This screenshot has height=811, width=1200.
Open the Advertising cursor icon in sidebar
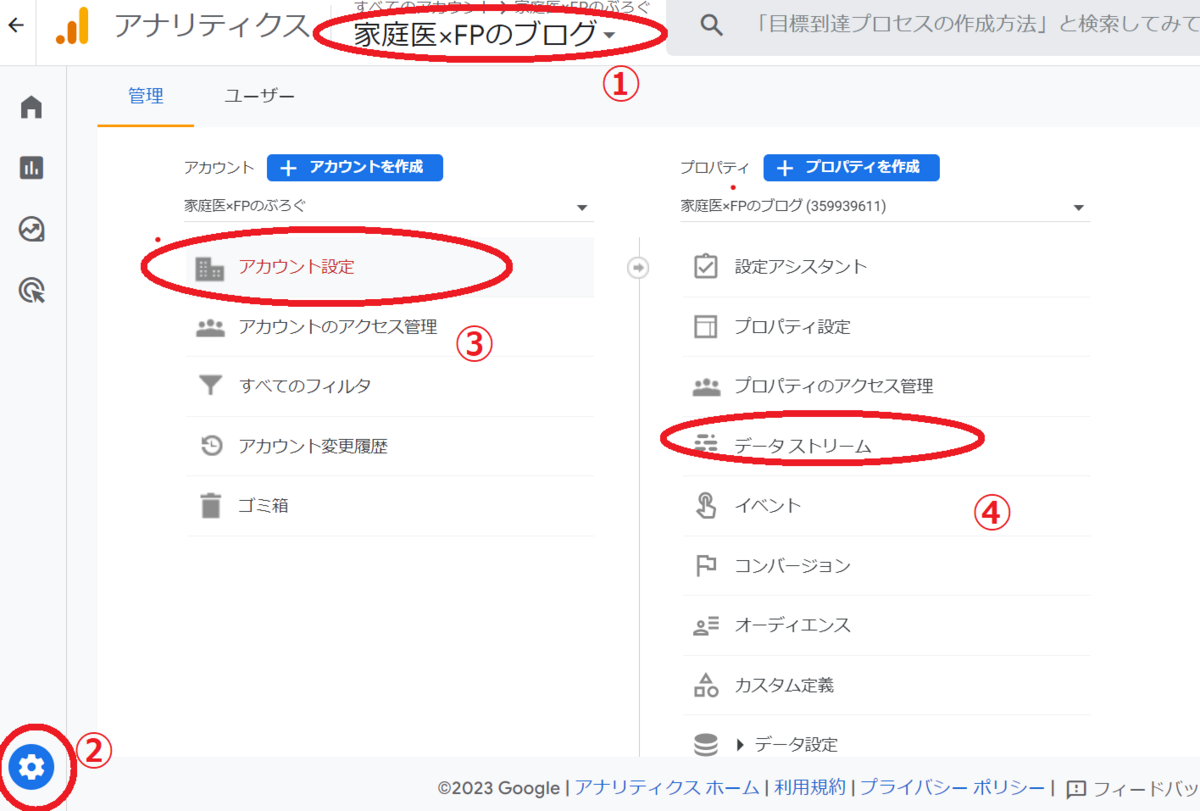tap(32, 291)
